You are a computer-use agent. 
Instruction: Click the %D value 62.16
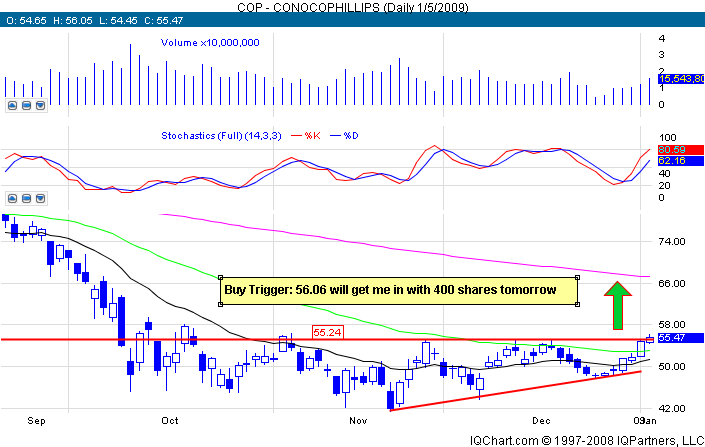pos(681,161)
